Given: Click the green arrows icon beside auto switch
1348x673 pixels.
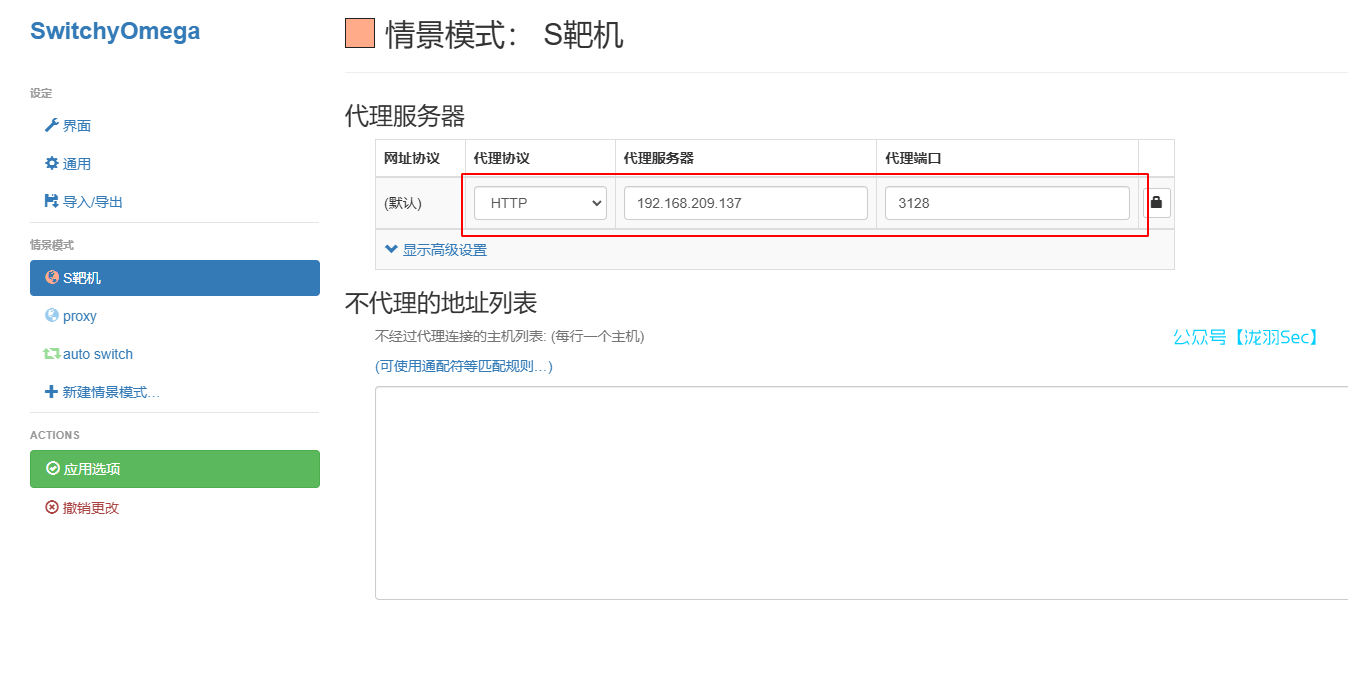Looking at the screenshot, I should point(52,354).
